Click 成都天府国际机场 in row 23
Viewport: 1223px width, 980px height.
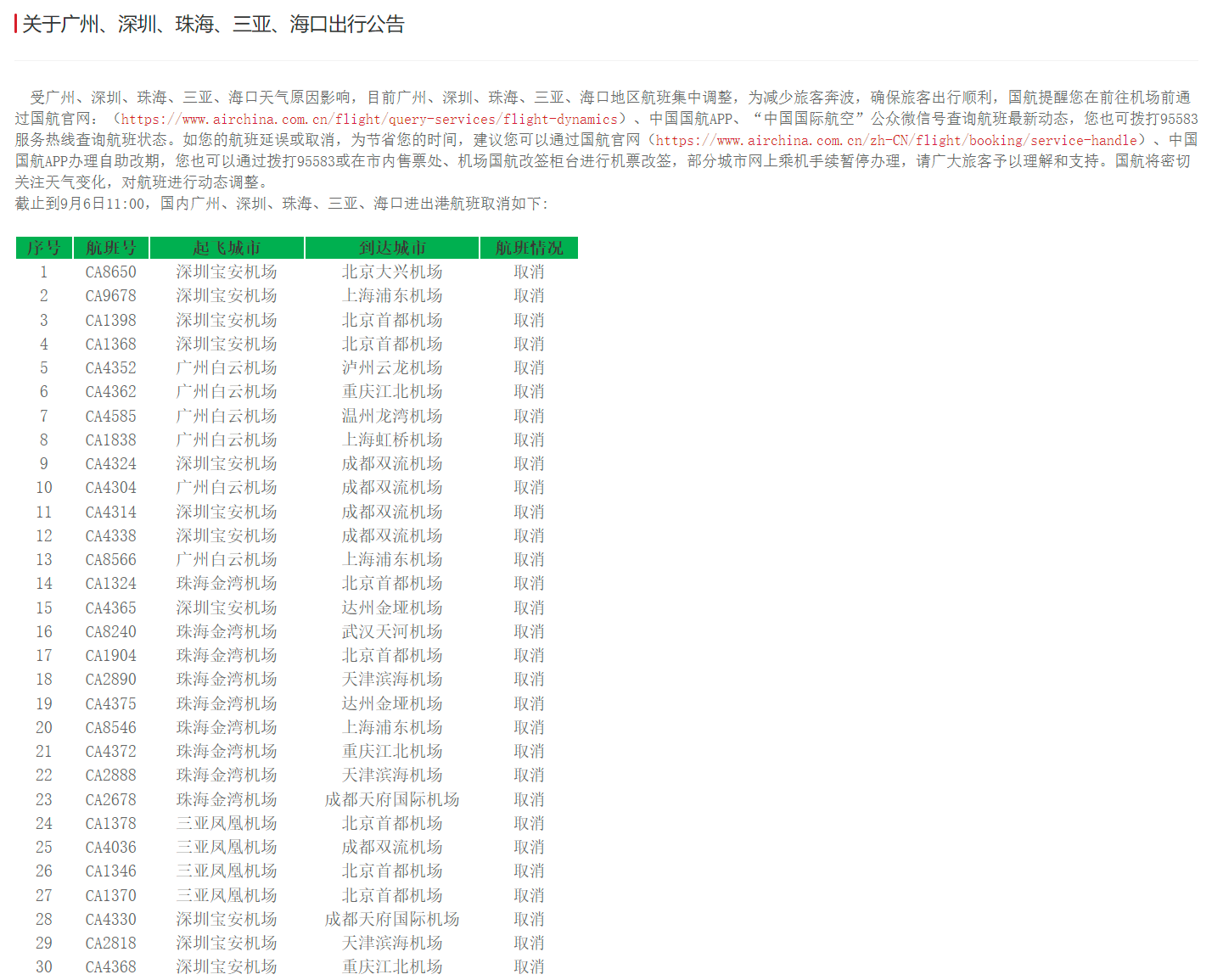coord(392,800)
